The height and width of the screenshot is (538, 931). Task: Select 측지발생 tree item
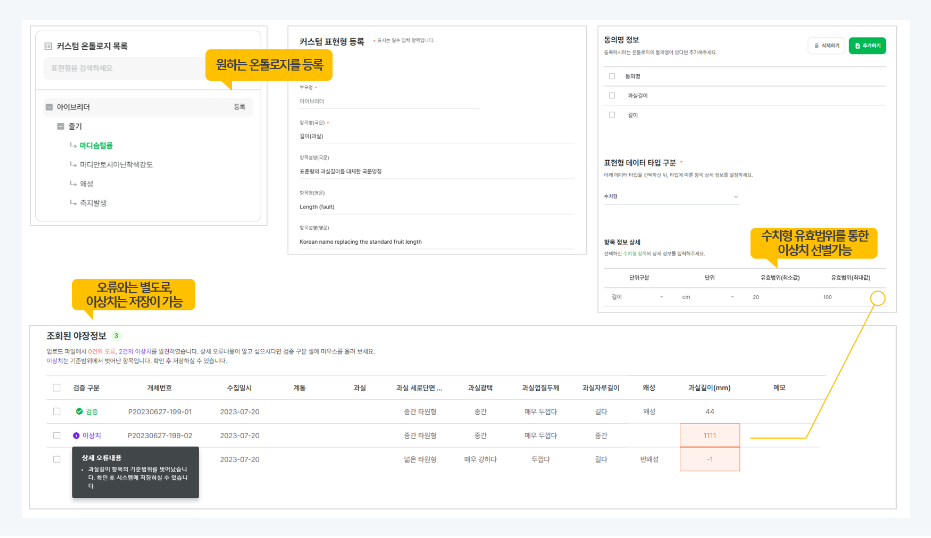(93, 203)
